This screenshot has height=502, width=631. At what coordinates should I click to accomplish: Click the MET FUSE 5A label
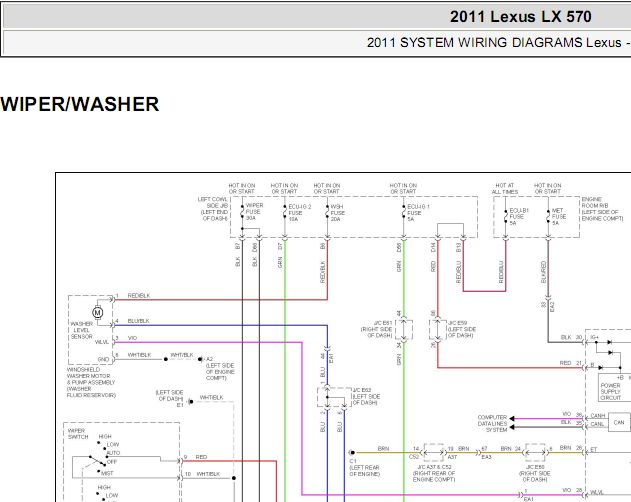558,217
